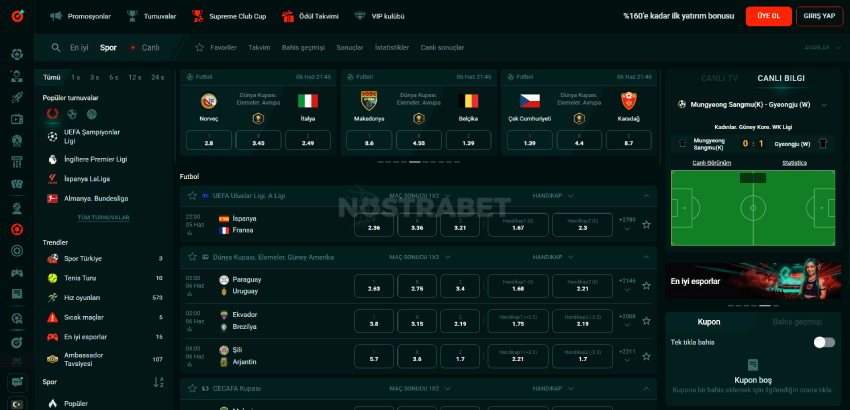Open Turnuvalar trophy icon
The image size is (850, 410).
(132, 16)
